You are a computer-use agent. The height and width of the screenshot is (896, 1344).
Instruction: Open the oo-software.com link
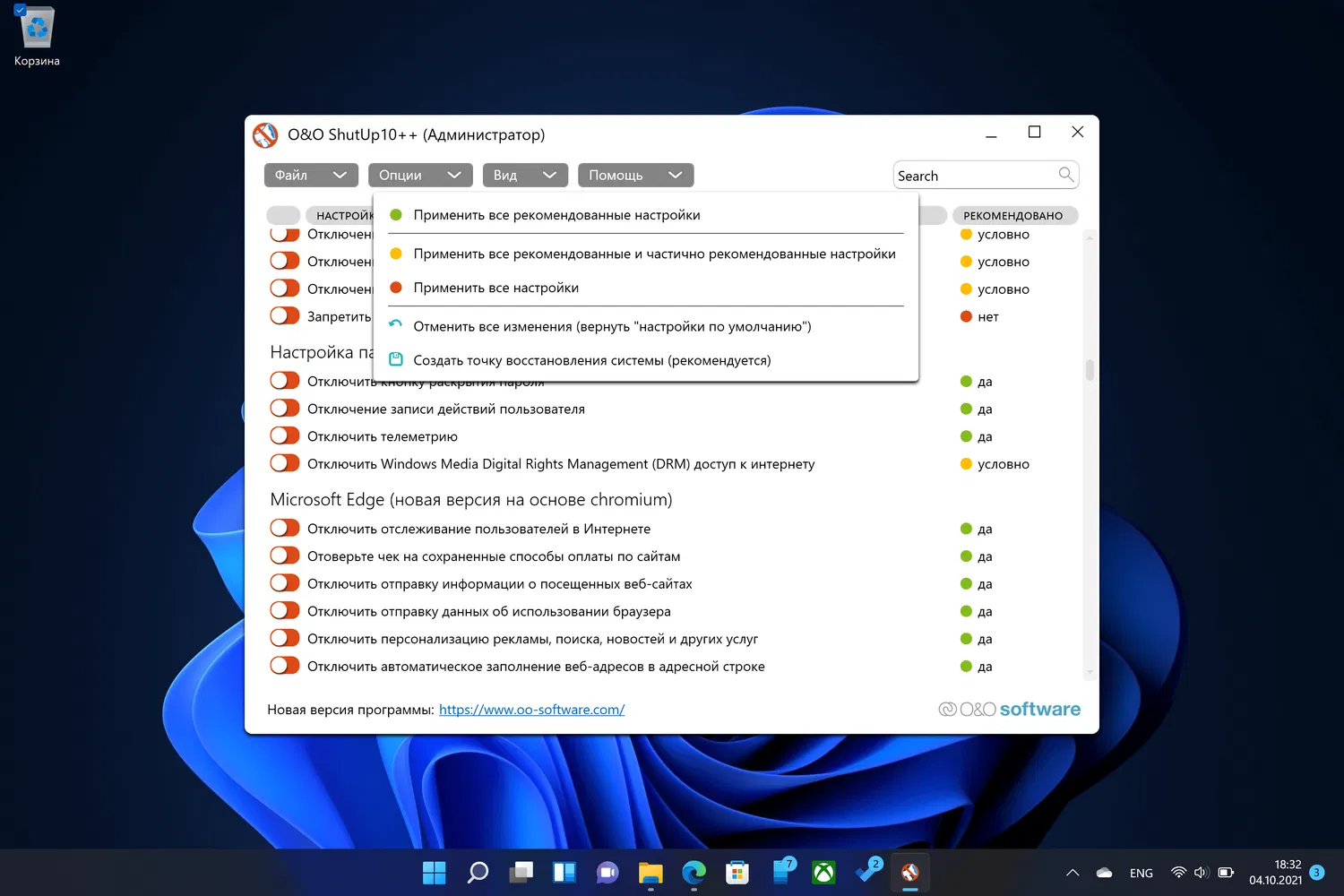coord(531,710)
